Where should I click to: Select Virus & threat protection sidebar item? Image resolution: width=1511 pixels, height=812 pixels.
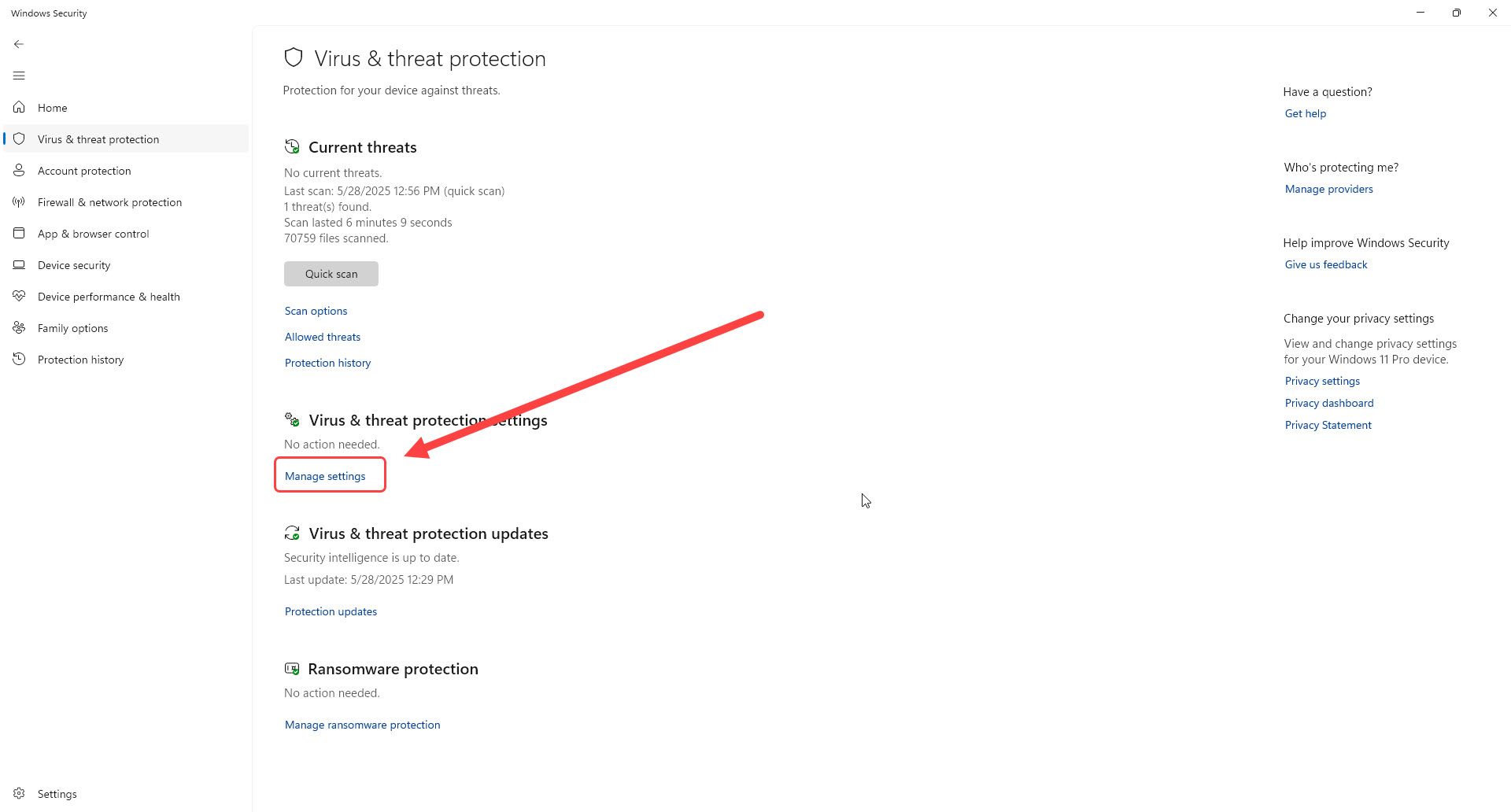point(98,139)
